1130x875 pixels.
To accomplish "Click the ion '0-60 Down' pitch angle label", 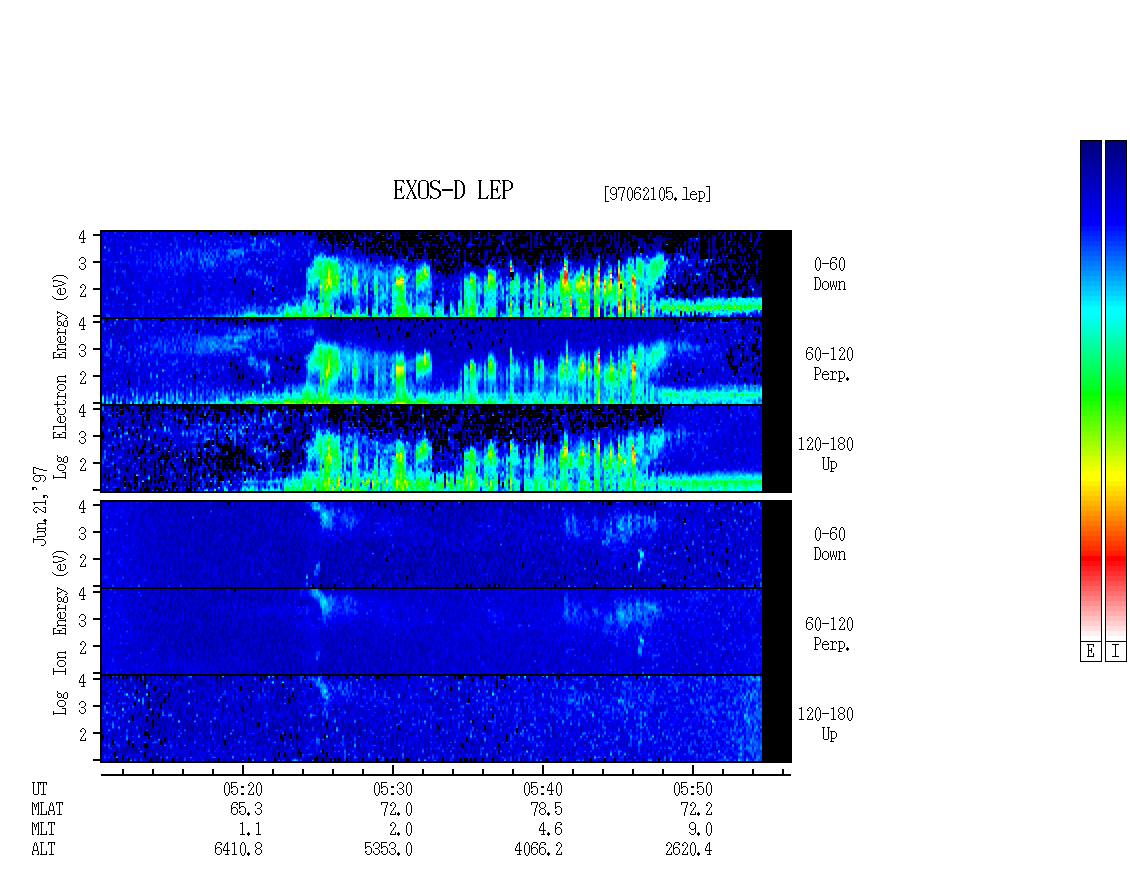I will [x=829, y=544].
